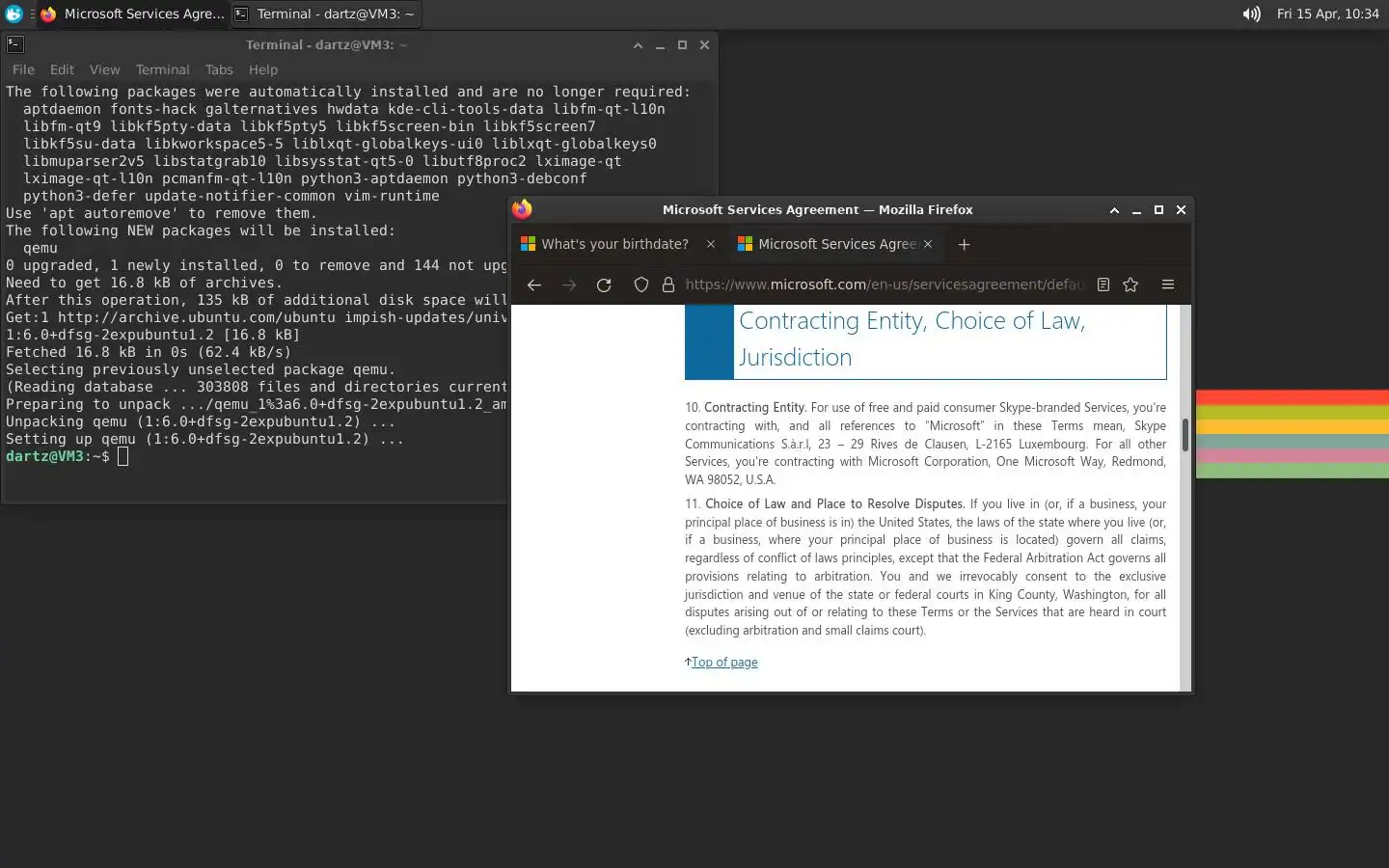1389x868 pixels.
Task: Close the Terminal window
Action: tap(704, 45)
